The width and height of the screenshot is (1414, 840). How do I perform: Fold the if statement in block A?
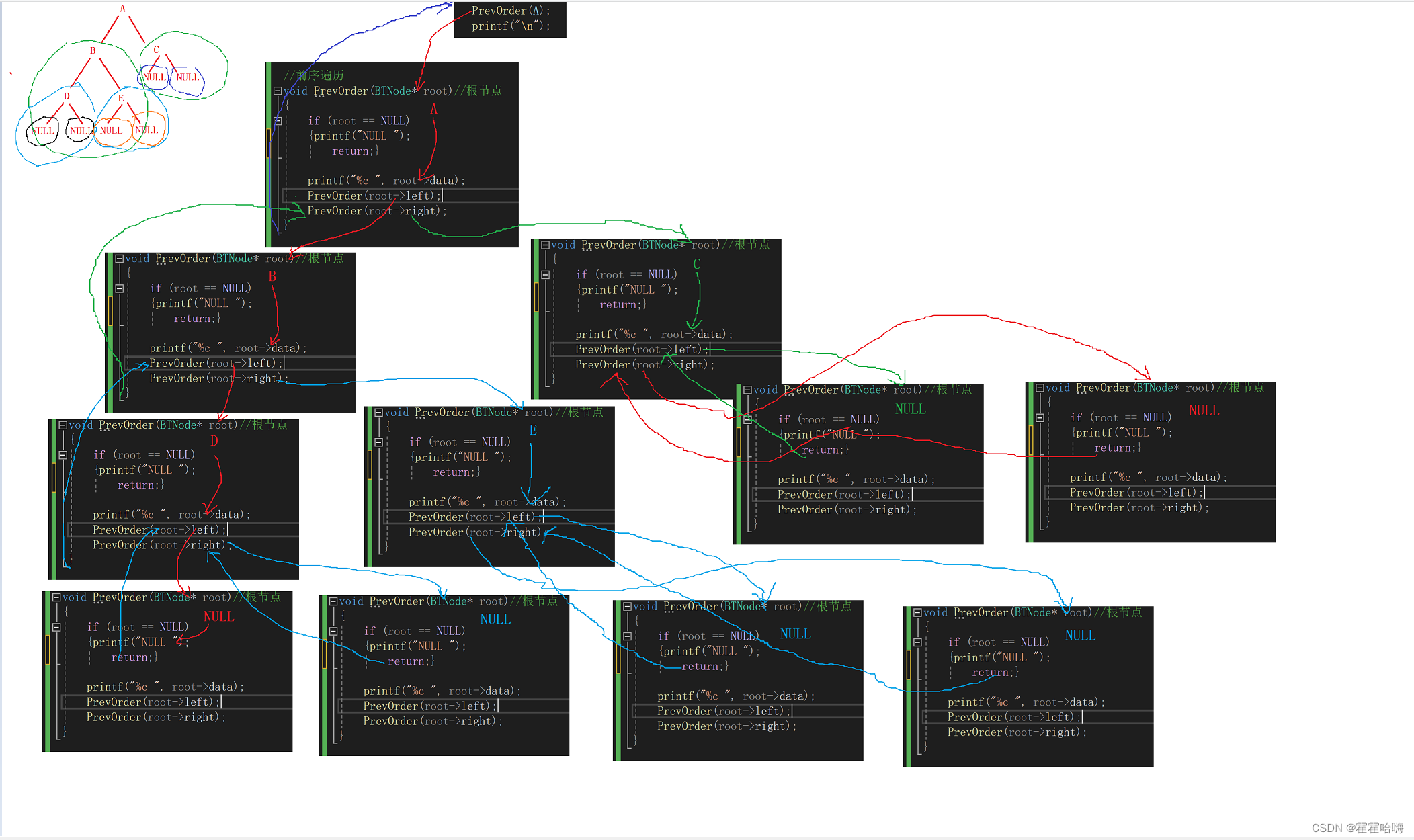coord(278,121)
